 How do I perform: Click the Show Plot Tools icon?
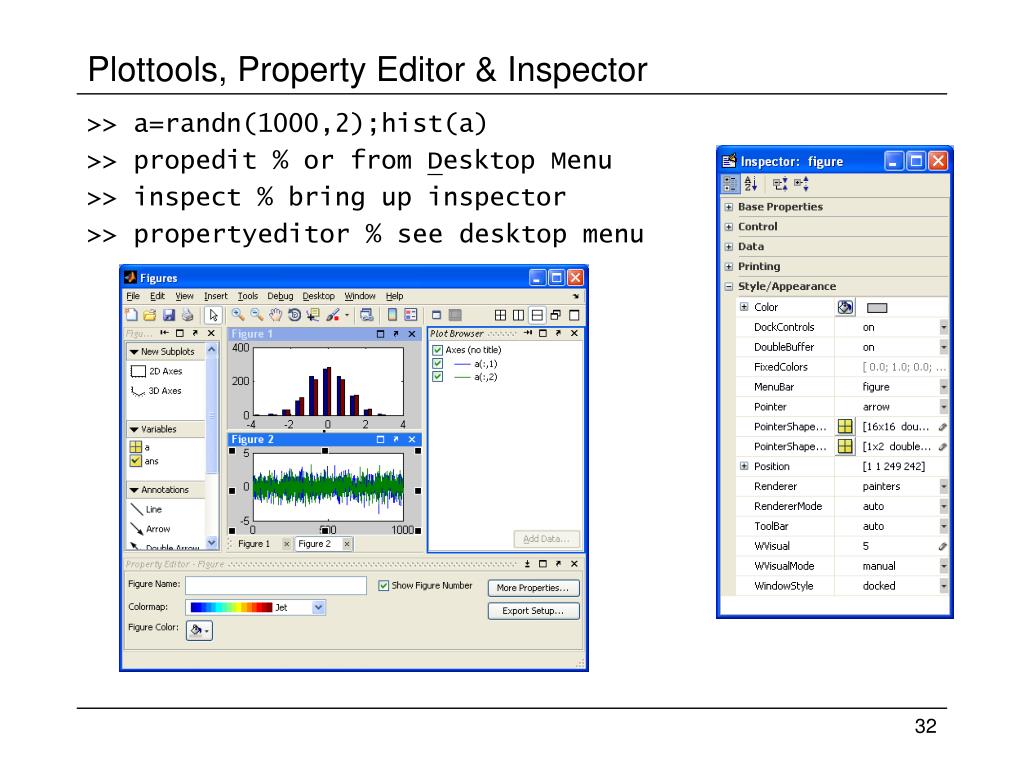(x=455, y=315)
